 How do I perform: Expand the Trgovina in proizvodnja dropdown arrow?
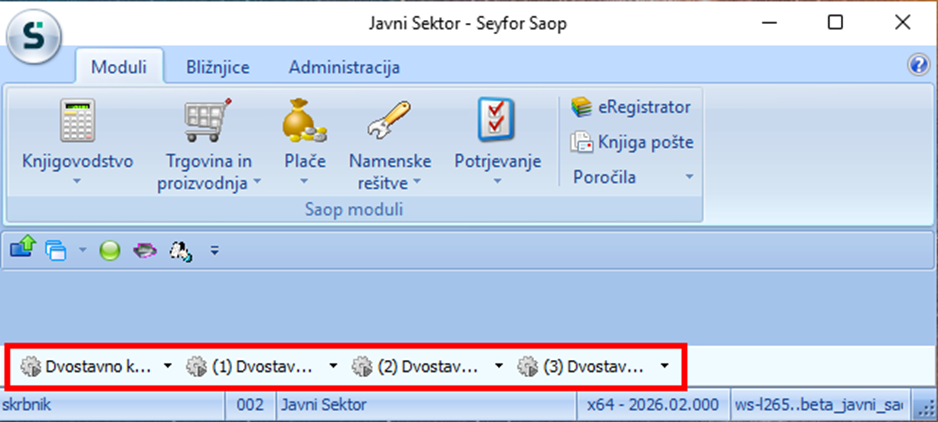coord(257,180)
